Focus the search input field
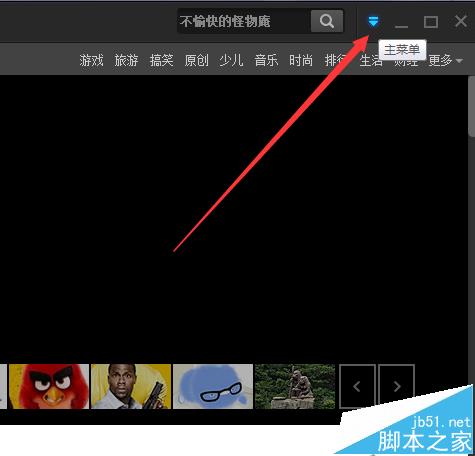This screenshot has width=475, height=456. (x=244, y=21)
